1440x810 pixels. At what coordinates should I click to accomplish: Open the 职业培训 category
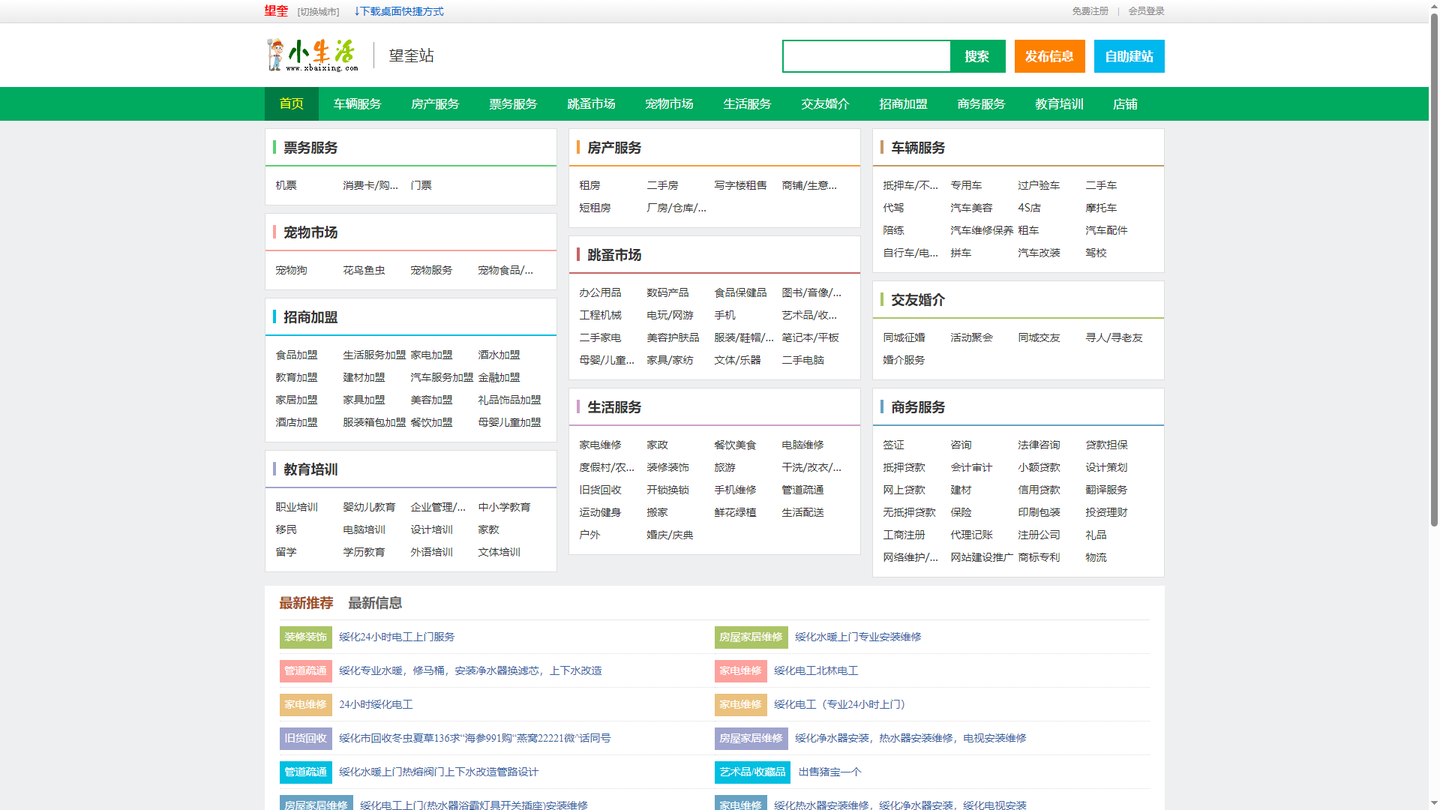[297, 507]
